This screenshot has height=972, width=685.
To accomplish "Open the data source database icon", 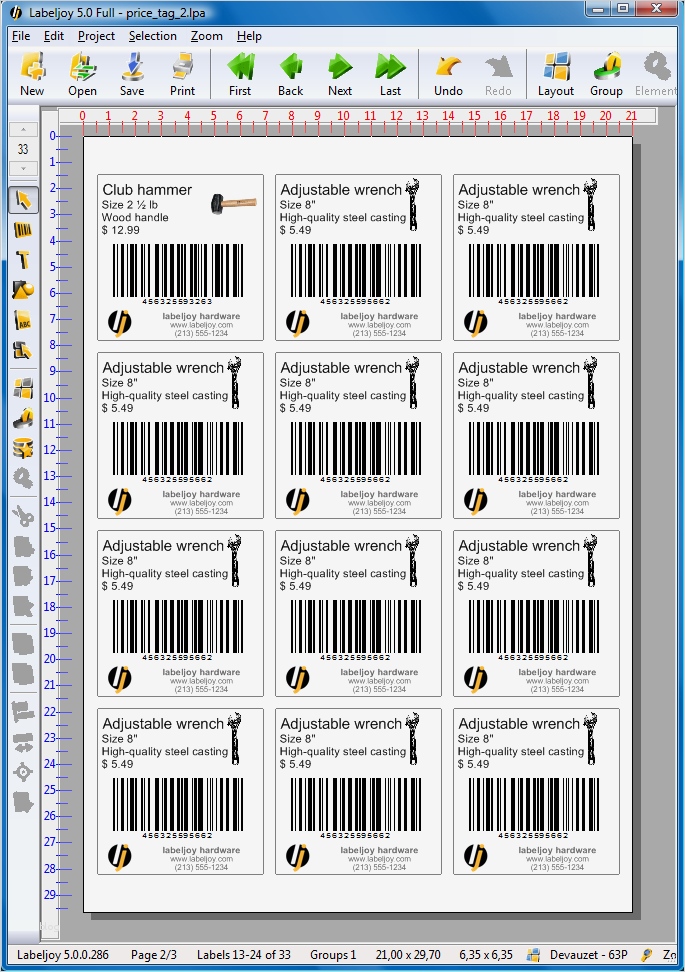I will click(24, 448).
